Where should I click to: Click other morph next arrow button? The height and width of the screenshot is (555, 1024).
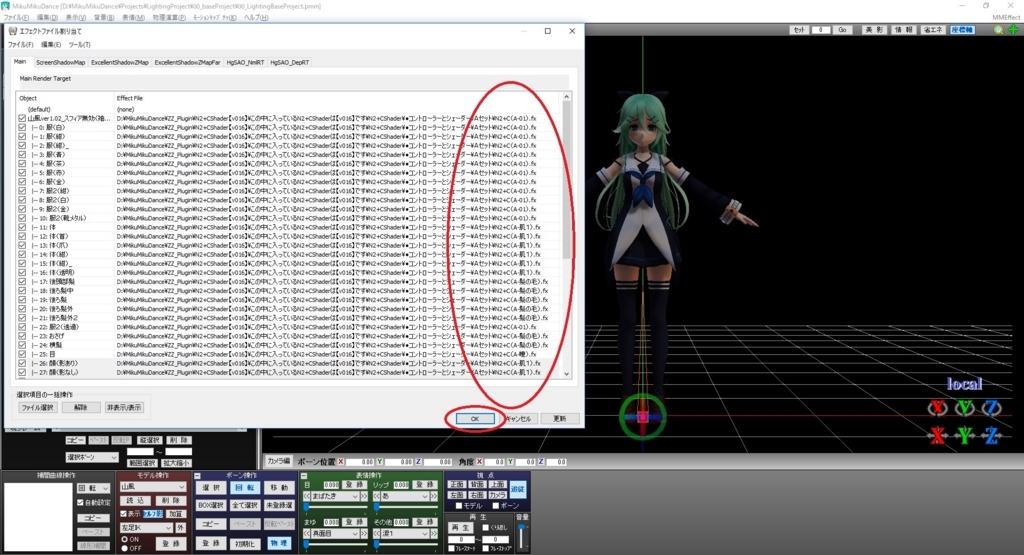[x=434, y=533]
